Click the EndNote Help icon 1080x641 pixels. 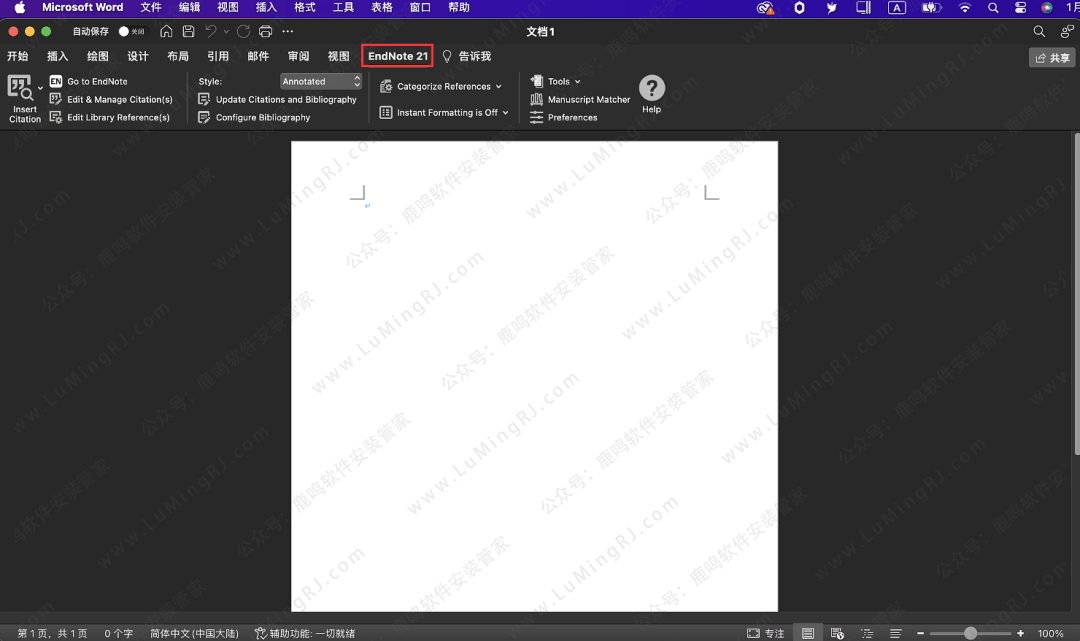point(652,89)
